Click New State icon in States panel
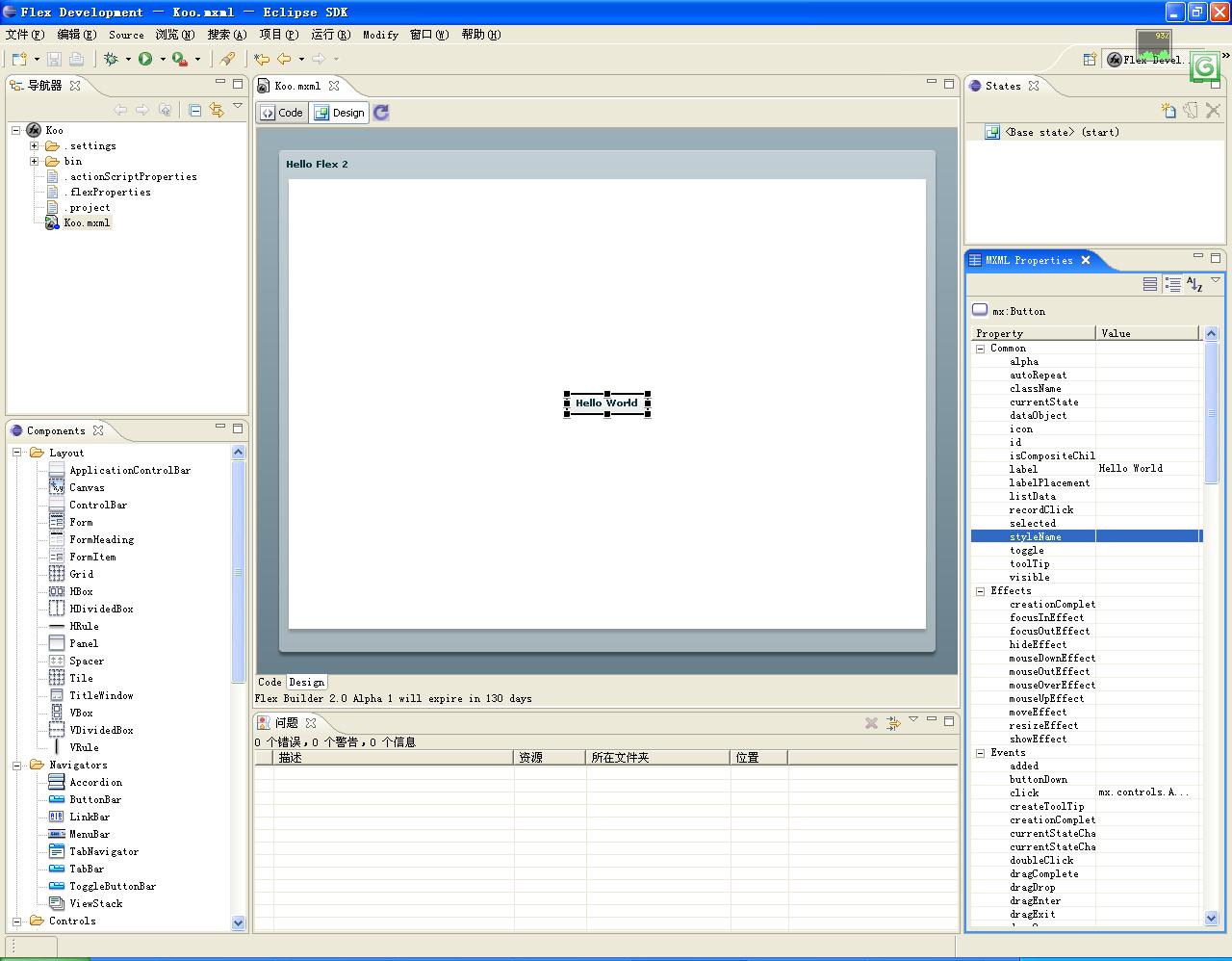Viewport: 1232px width, 961px height. point(1168,110)
